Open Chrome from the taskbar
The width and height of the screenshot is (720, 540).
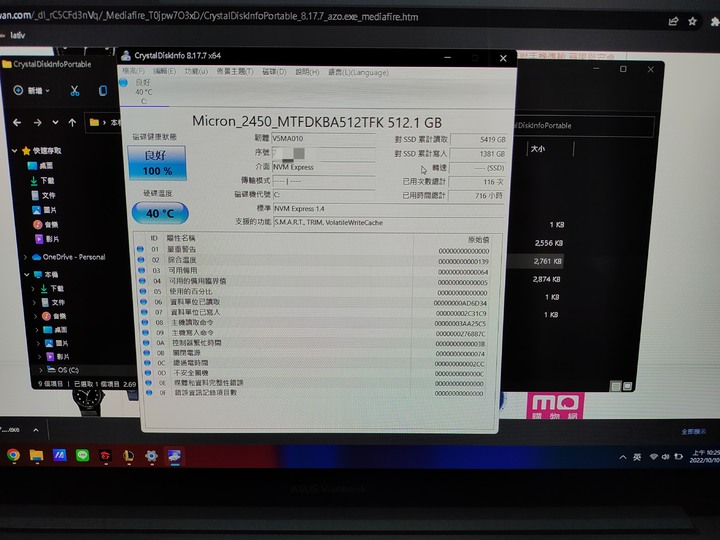click(13, 455)
